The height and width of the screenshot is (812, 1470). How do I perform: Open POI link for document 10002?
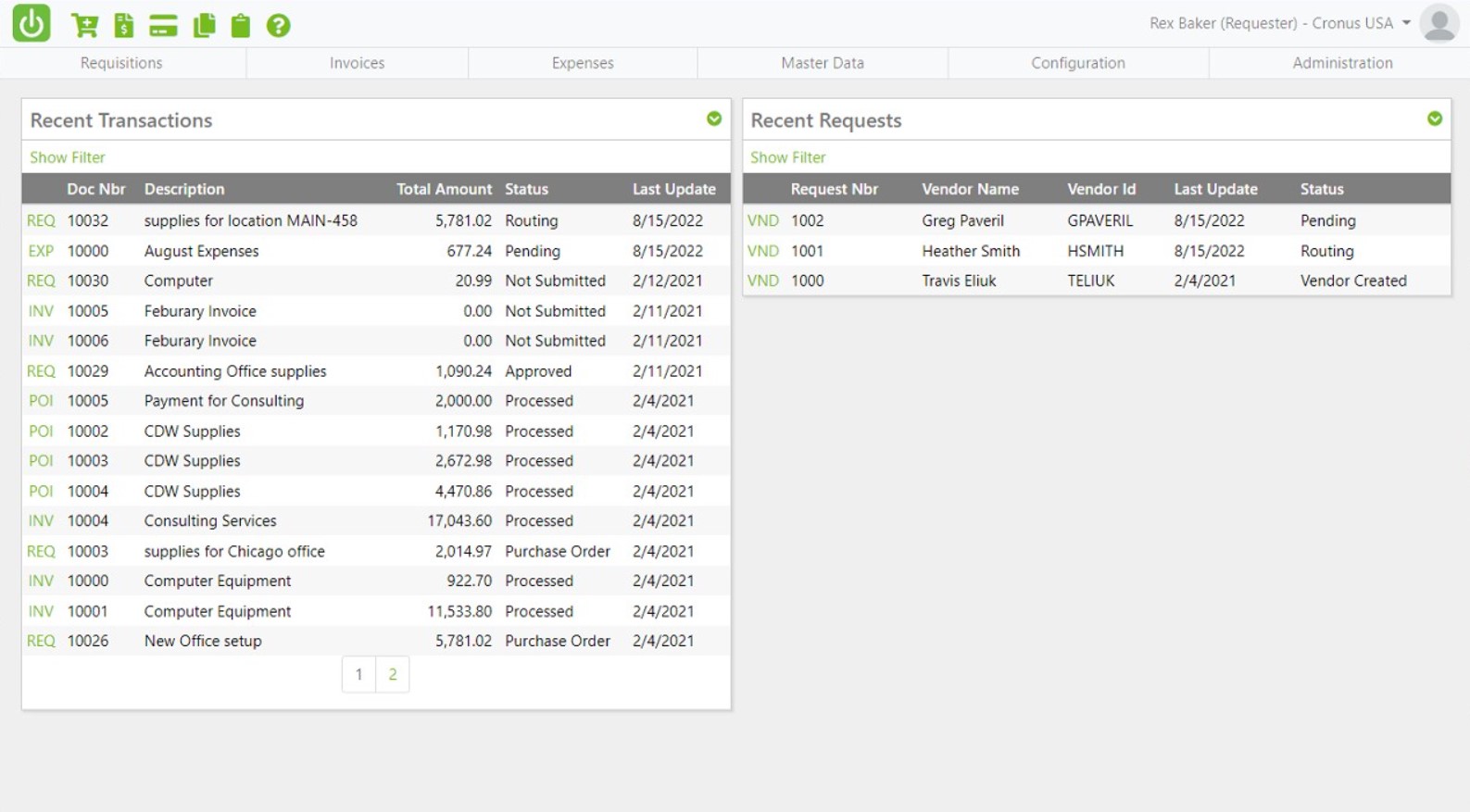(x=41, y=431)
